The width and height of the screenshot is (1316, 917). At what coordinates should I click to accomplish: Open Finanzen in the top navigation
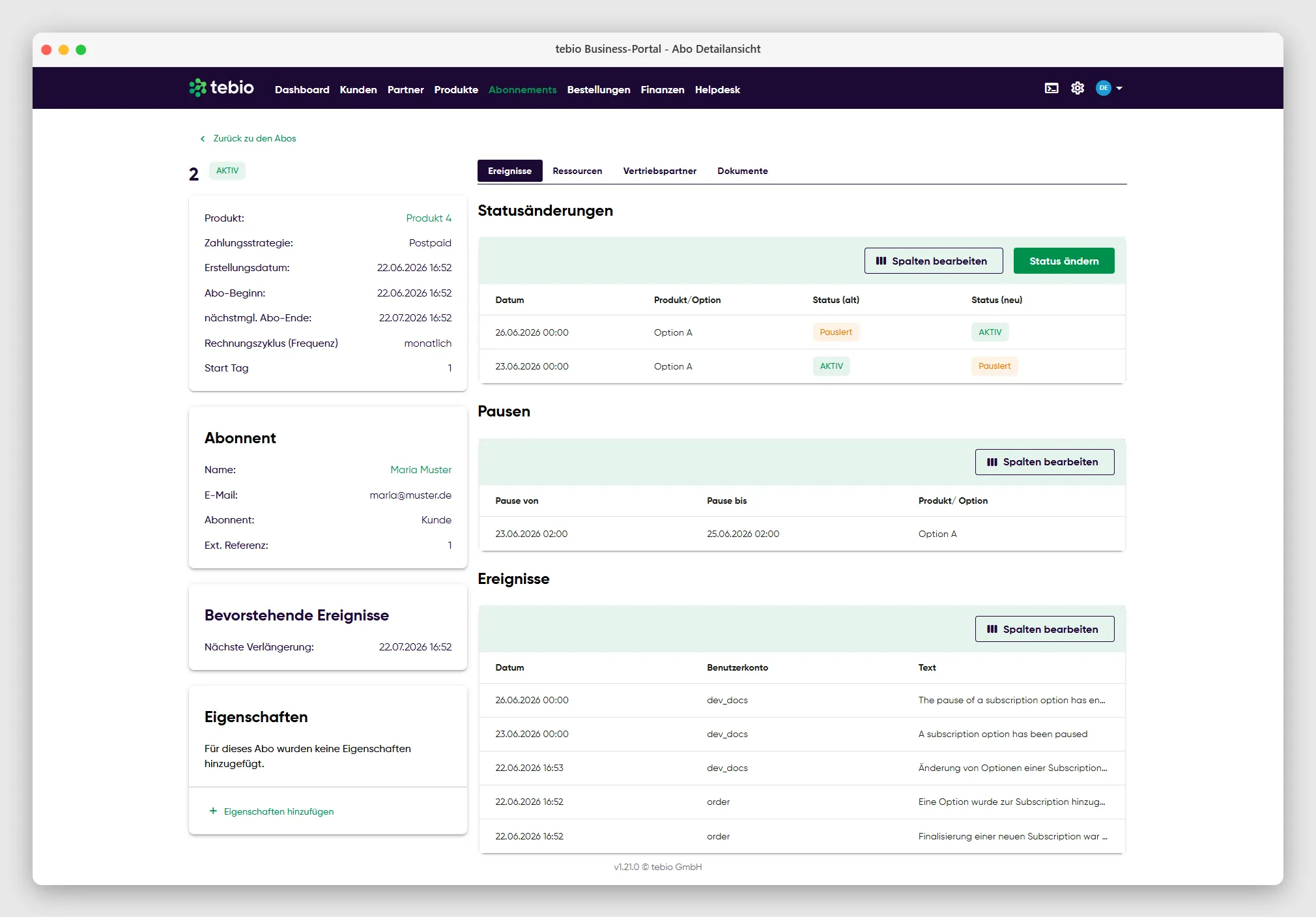[x=662, y=90]
